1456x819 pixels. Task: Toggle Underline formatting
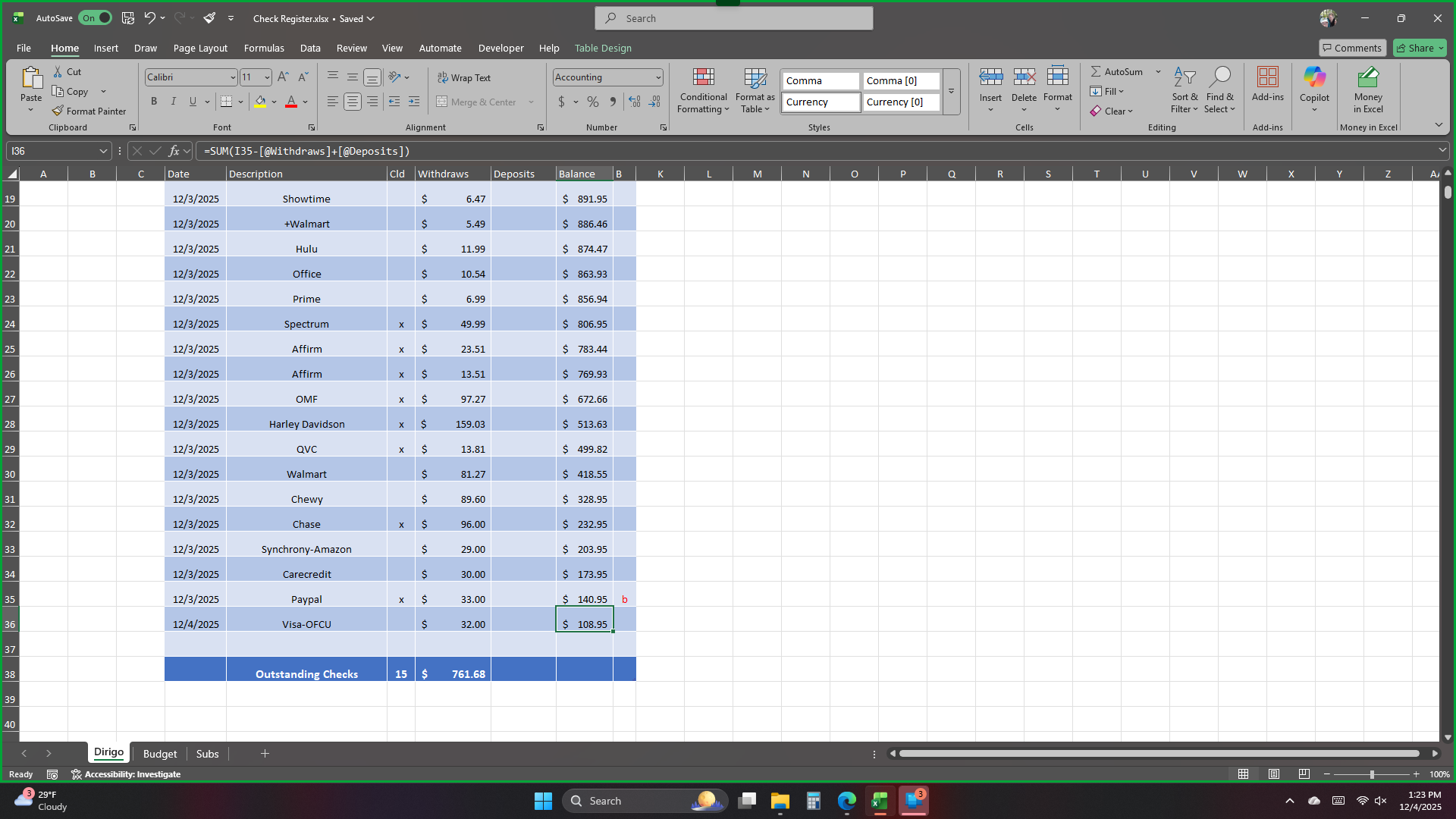[x=193, y=102]
